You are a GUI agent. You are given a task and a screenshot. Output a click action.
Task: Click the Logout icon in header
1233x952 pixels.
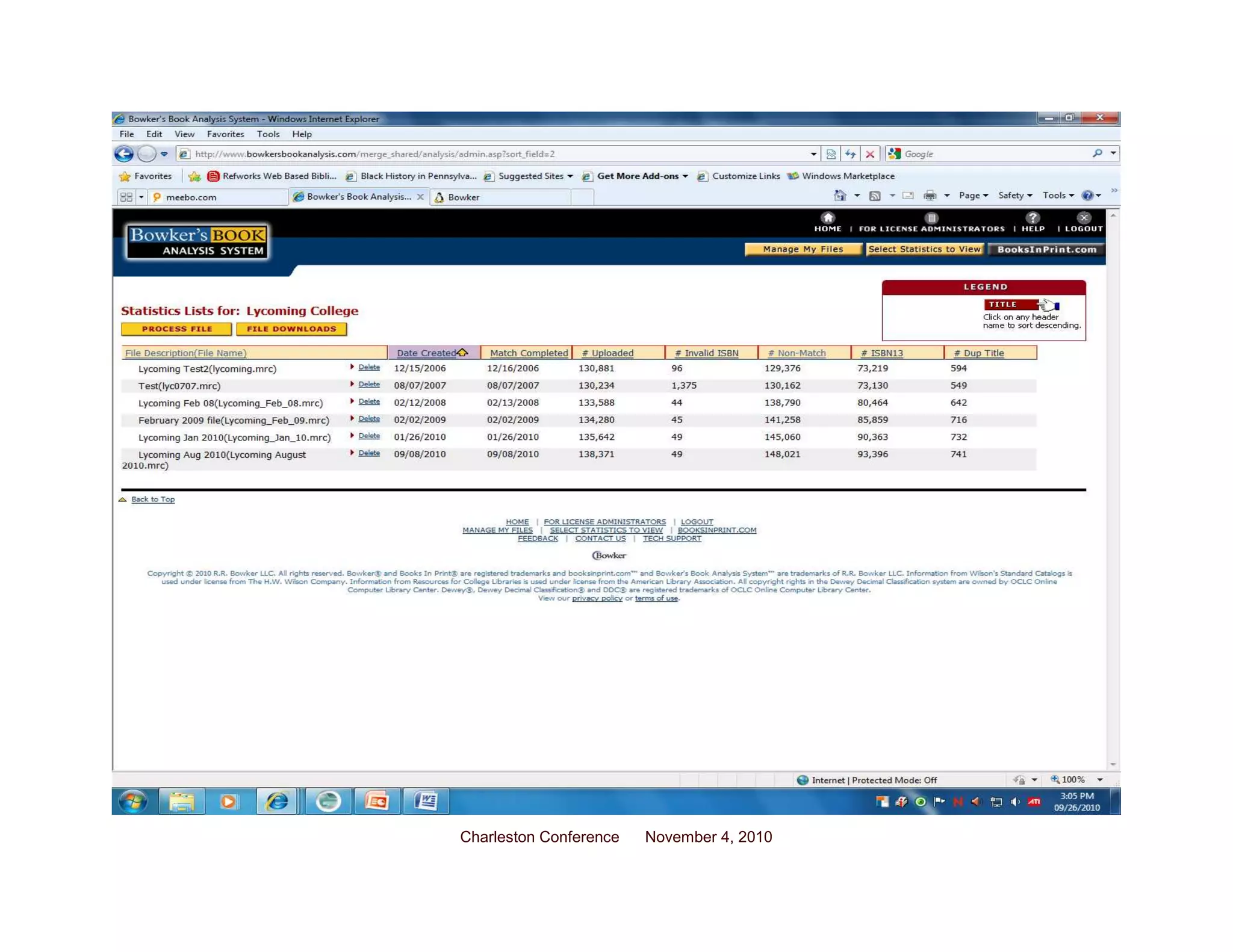click(x=1084, y=218)
